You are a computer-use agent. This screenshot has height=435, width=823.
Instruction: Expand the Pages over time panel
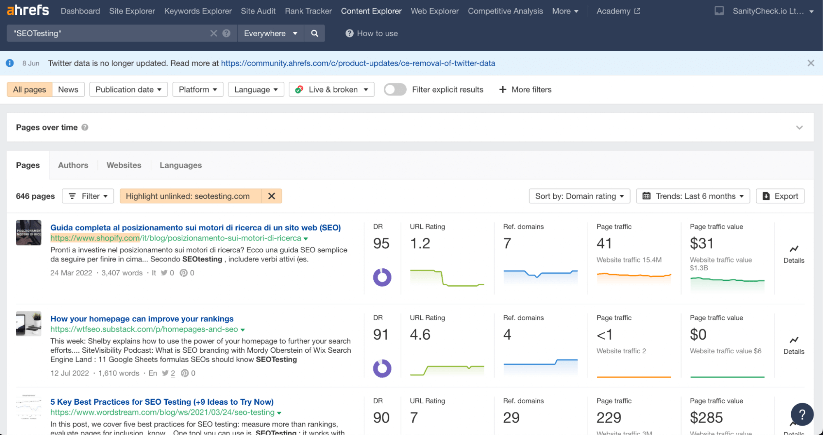(798, 128)
